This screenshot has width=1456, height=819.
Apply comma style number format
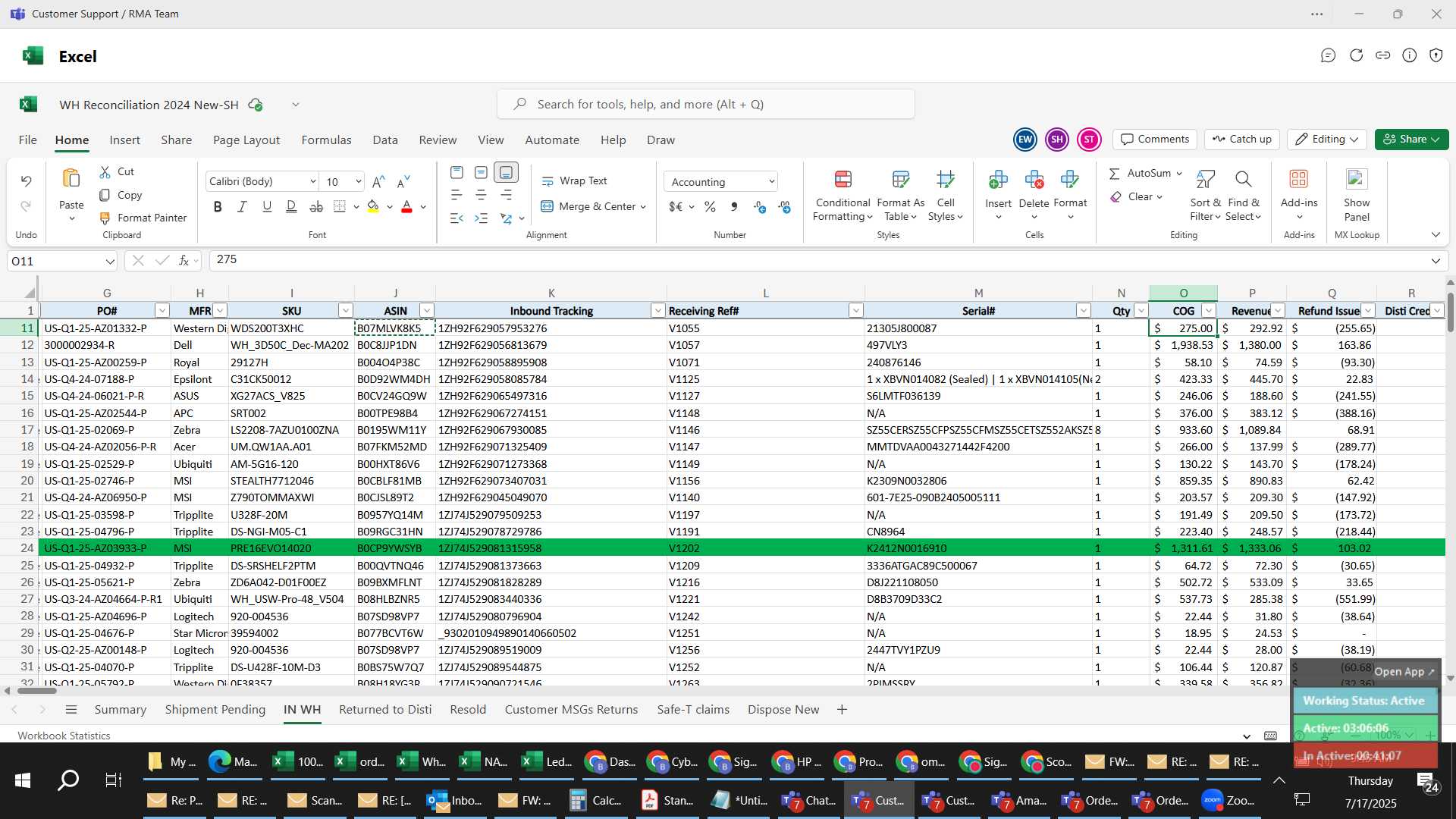tap(734, 207)
